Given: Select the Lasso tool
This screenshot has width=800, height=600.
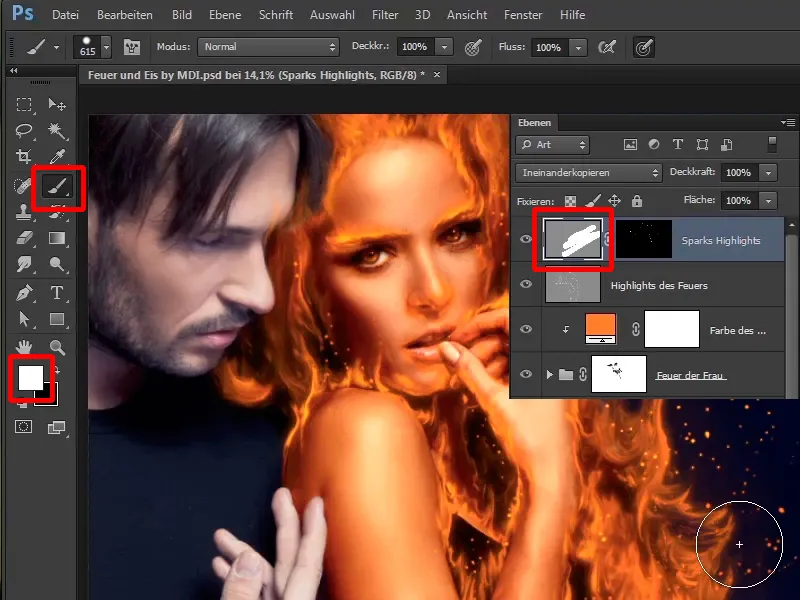Looking at the screenshot, I should pyautogui.click(x=24, y=131).
